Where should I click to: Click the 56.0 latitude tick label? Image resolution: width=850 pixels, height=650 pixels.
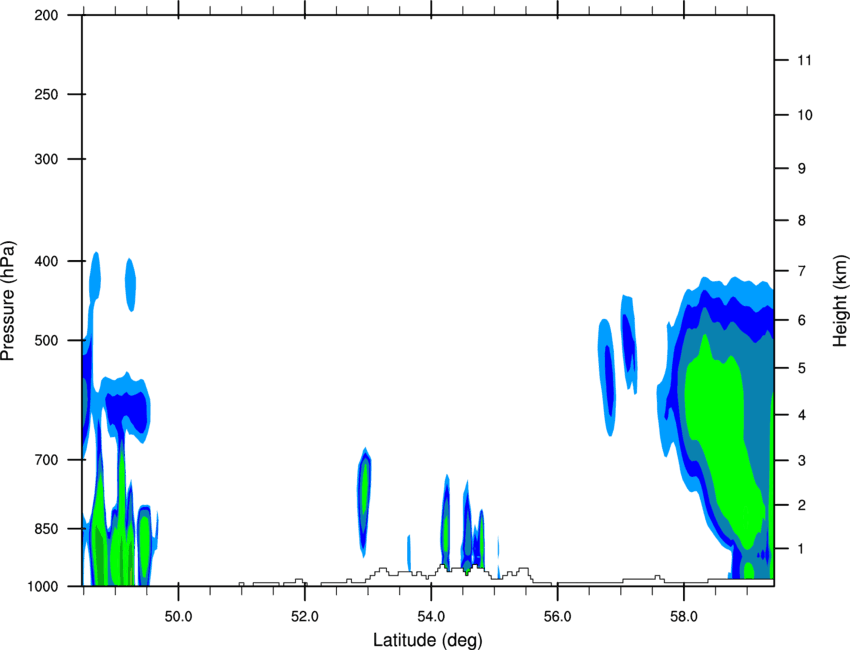tap(558, 617)
